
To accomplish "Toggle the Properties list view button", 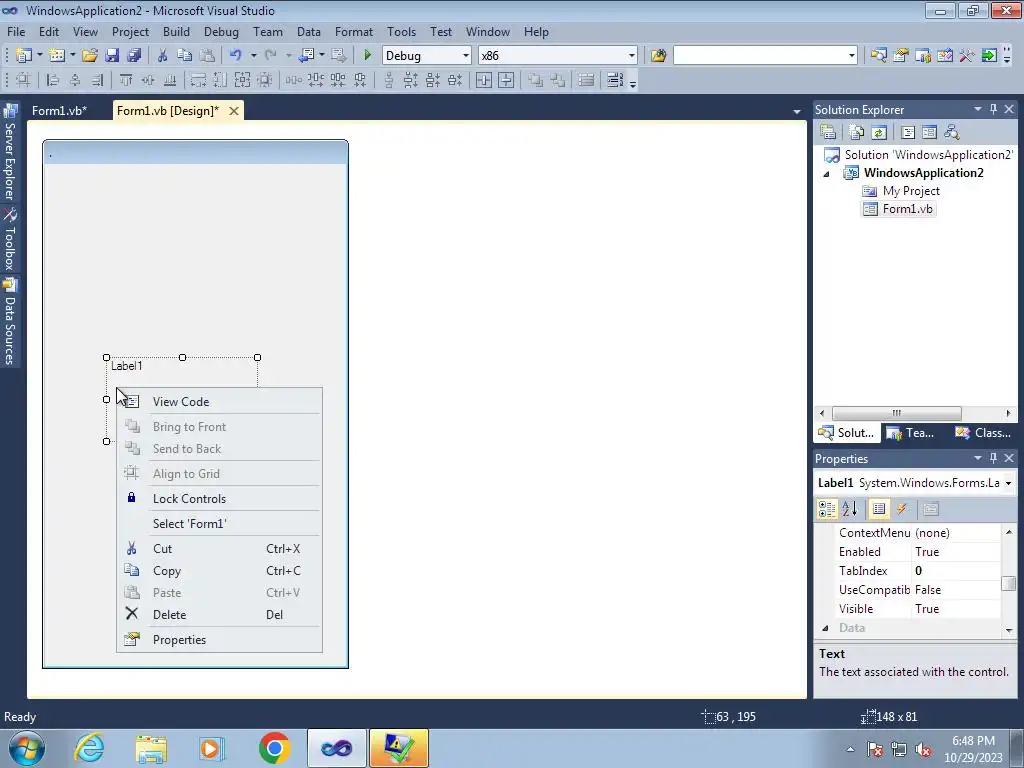I will pos(879,509).
